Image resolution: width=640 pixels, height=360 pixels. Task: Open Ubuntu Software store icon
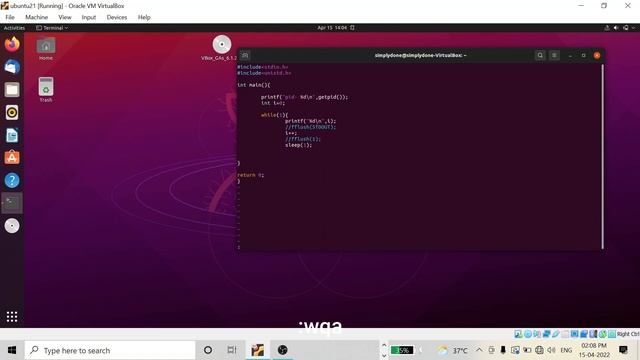click(12, 158)
